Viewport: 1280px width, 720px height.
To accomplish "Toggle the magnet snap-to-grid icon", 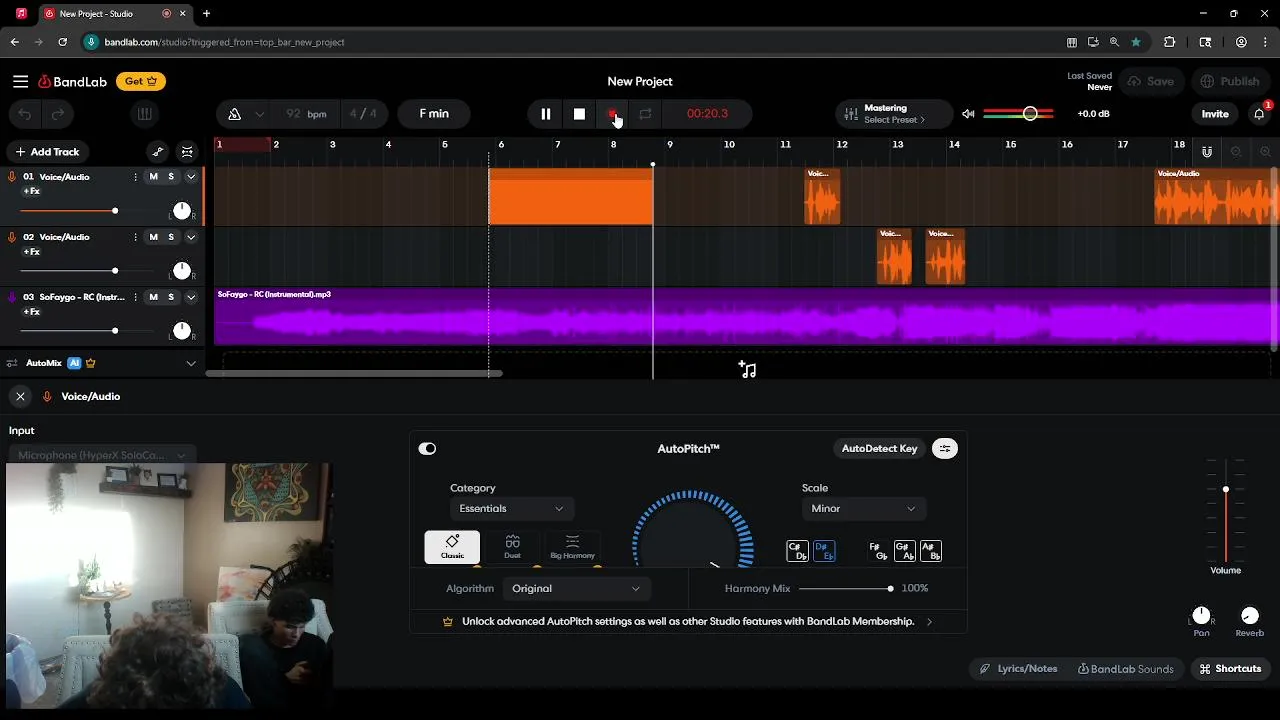I will (1207, 152).
